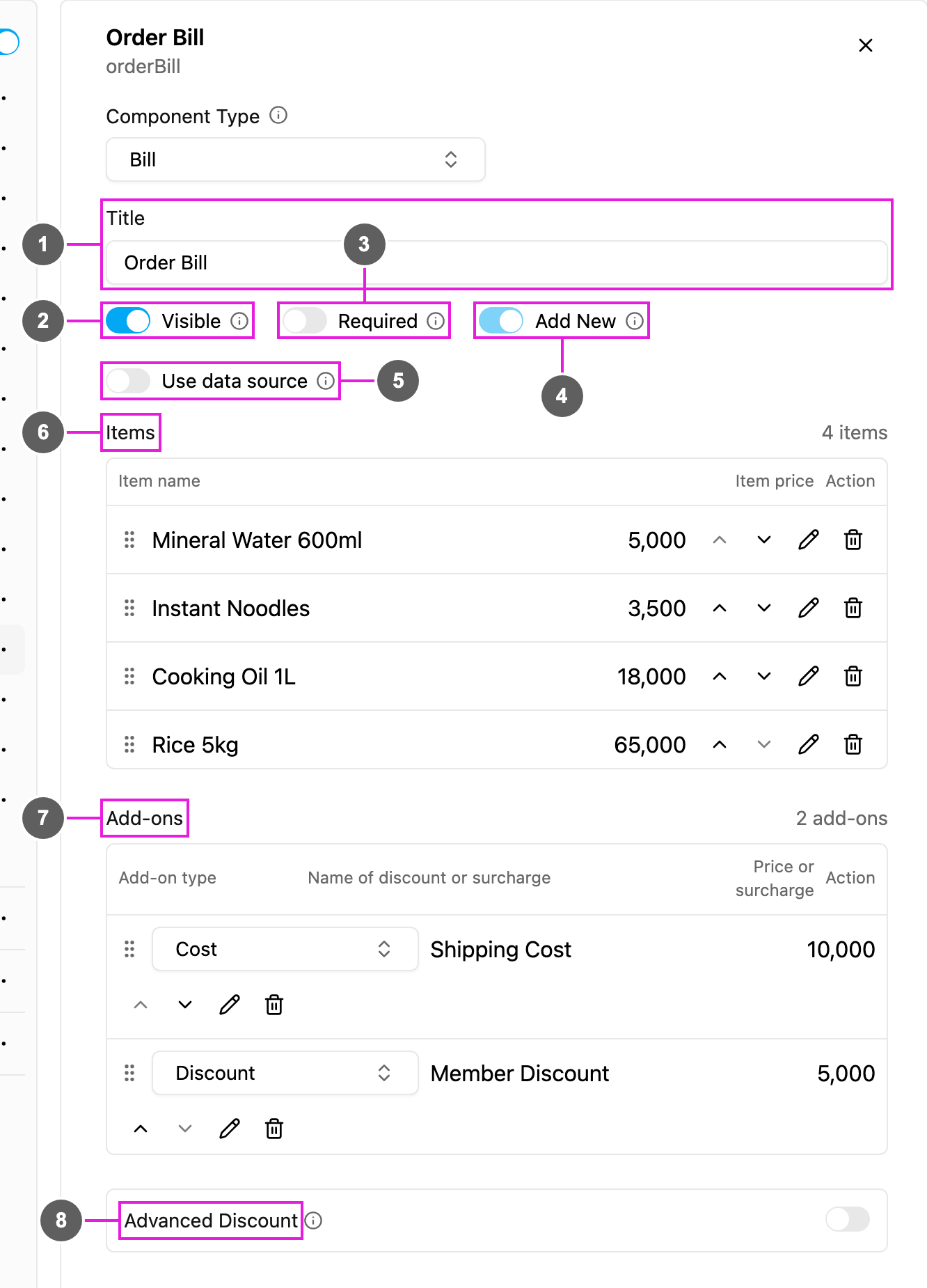The width and height of the screenshot is (927, 1288).
Task: Close the Order Bill panel
Action: [x=866, y=45]
